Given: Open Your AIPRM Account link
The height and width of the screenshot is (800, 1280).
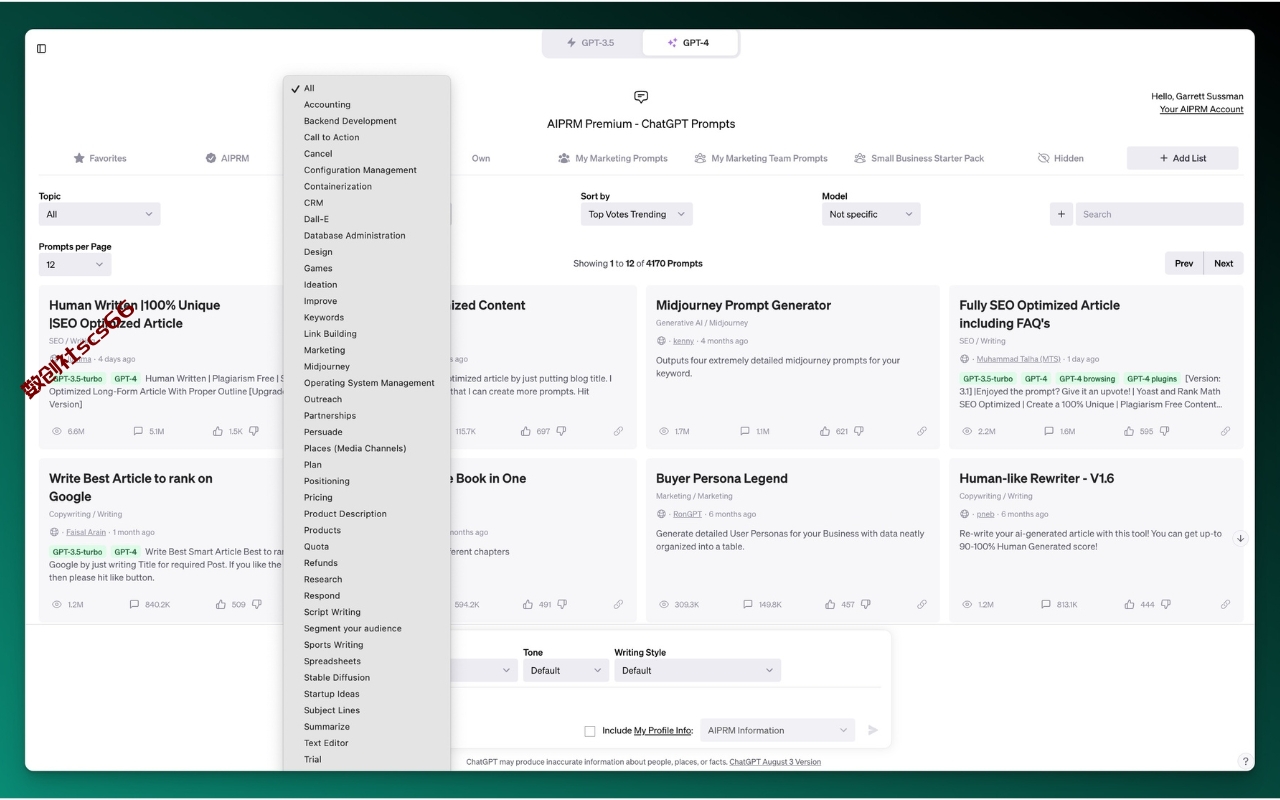Looking at the screenshot, I should [x=1201, y=109].
